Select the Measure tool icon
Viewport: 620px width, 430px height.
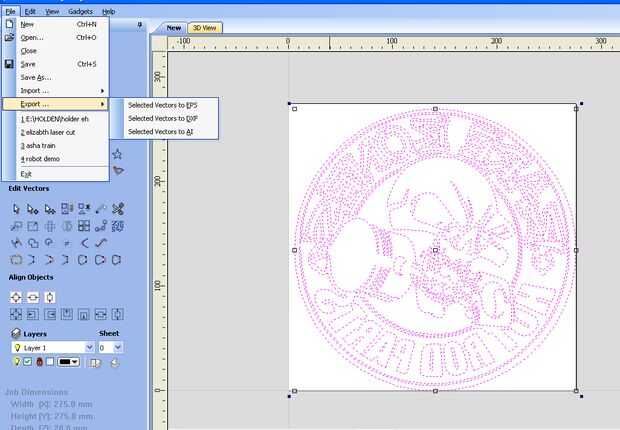[x=101, y=208]
